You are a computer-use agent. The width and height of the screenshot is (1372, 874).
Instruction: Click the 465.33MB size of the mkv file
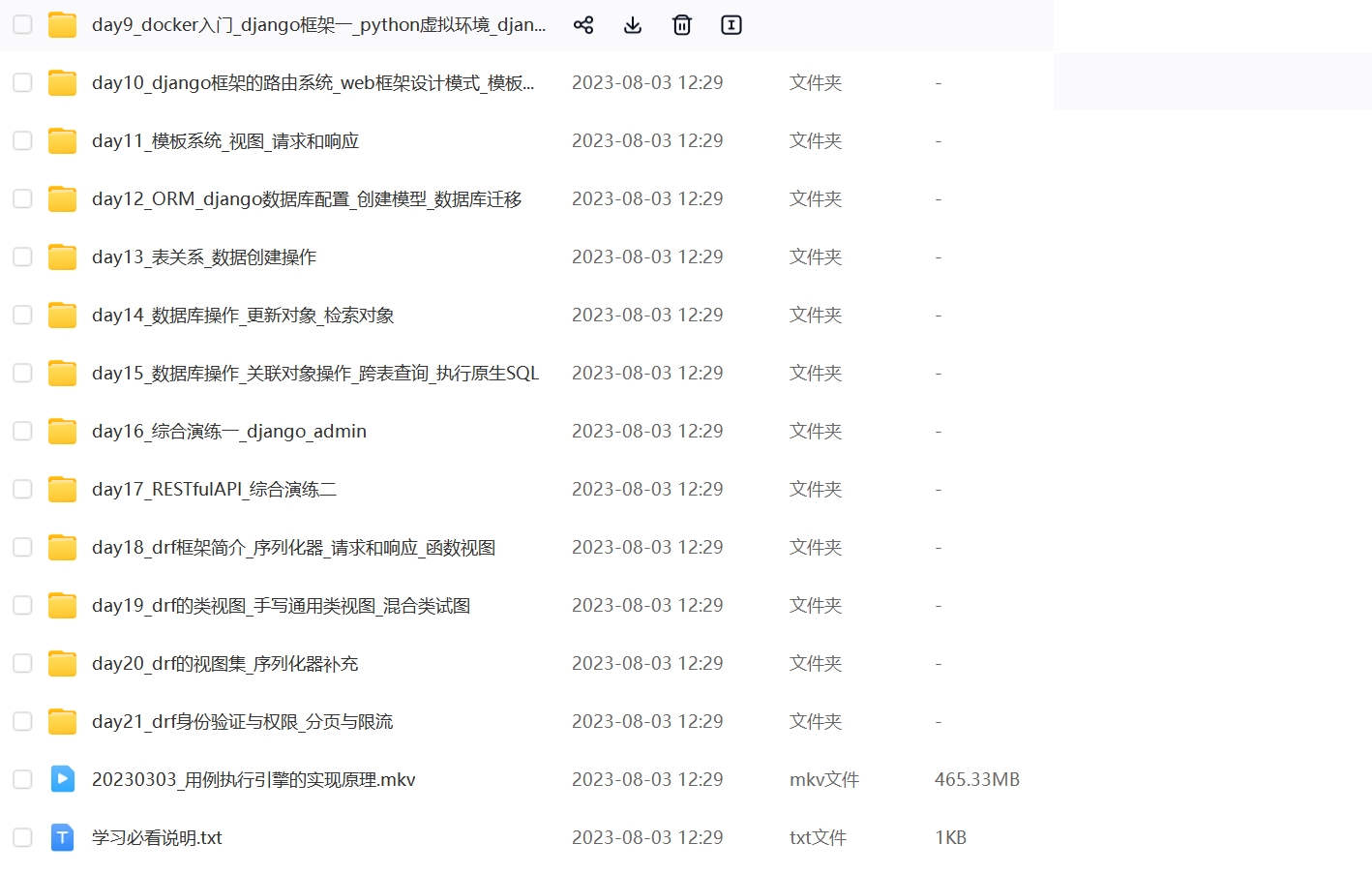977,780
